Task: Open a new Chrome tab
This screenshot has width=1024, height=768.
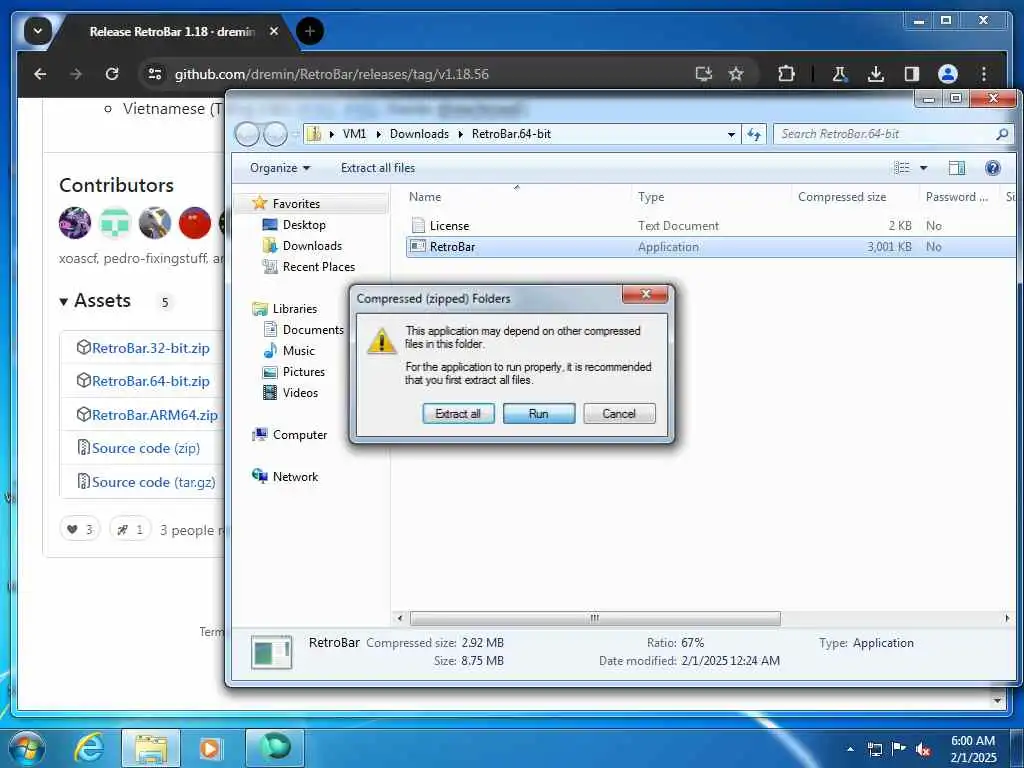Action: tap(310, 31)
